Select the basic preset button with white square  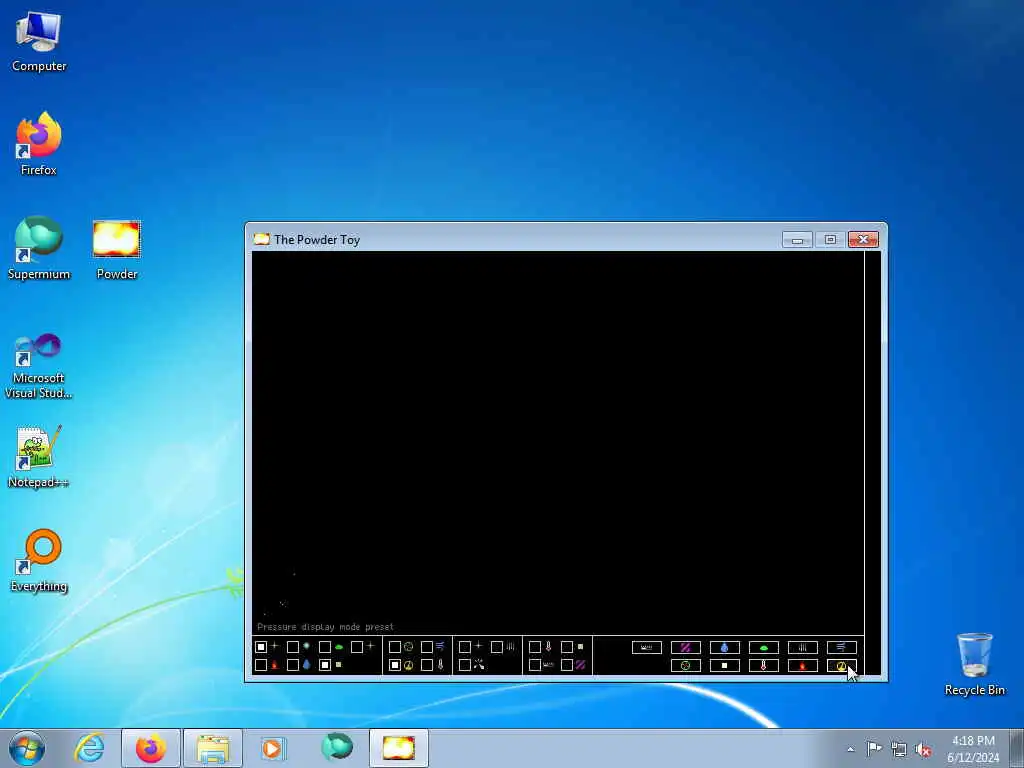pyautogui.click(x=724, y=665)
